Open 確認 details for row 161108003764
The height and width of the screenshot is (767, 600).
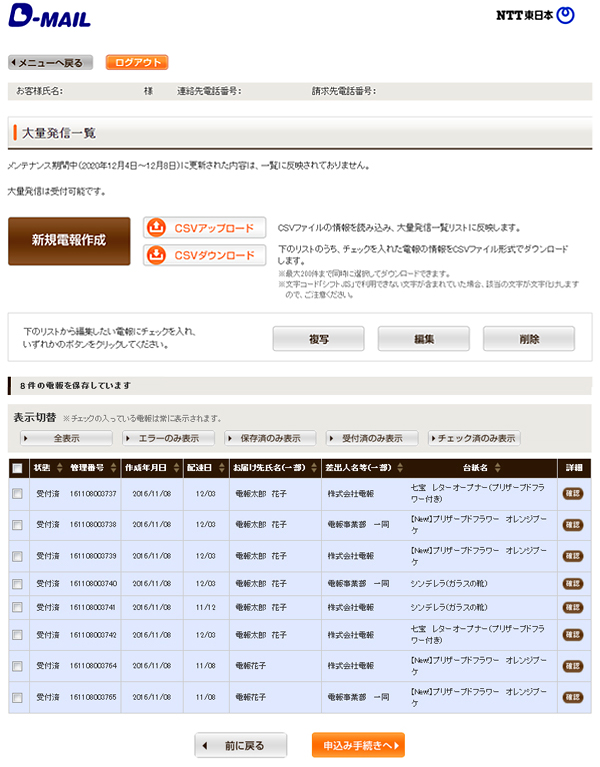(x=573, y=666)
